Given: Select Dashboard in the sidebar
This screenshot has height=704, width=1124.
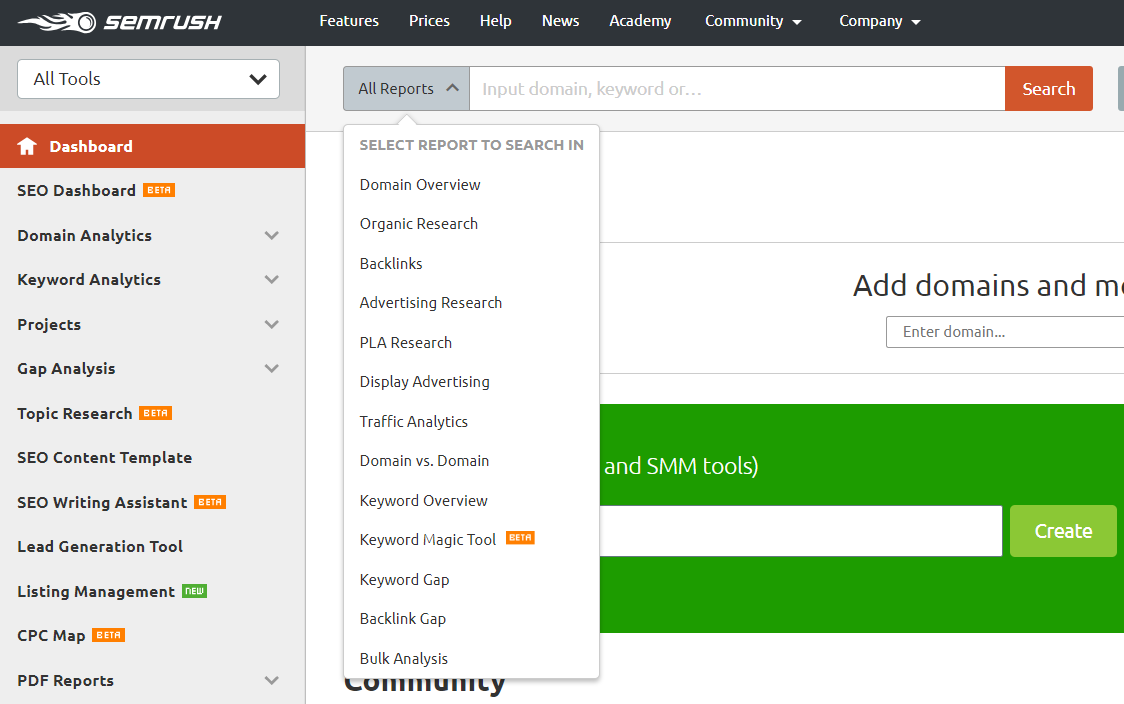Looking at the screenshot, I should pos(152,146).
